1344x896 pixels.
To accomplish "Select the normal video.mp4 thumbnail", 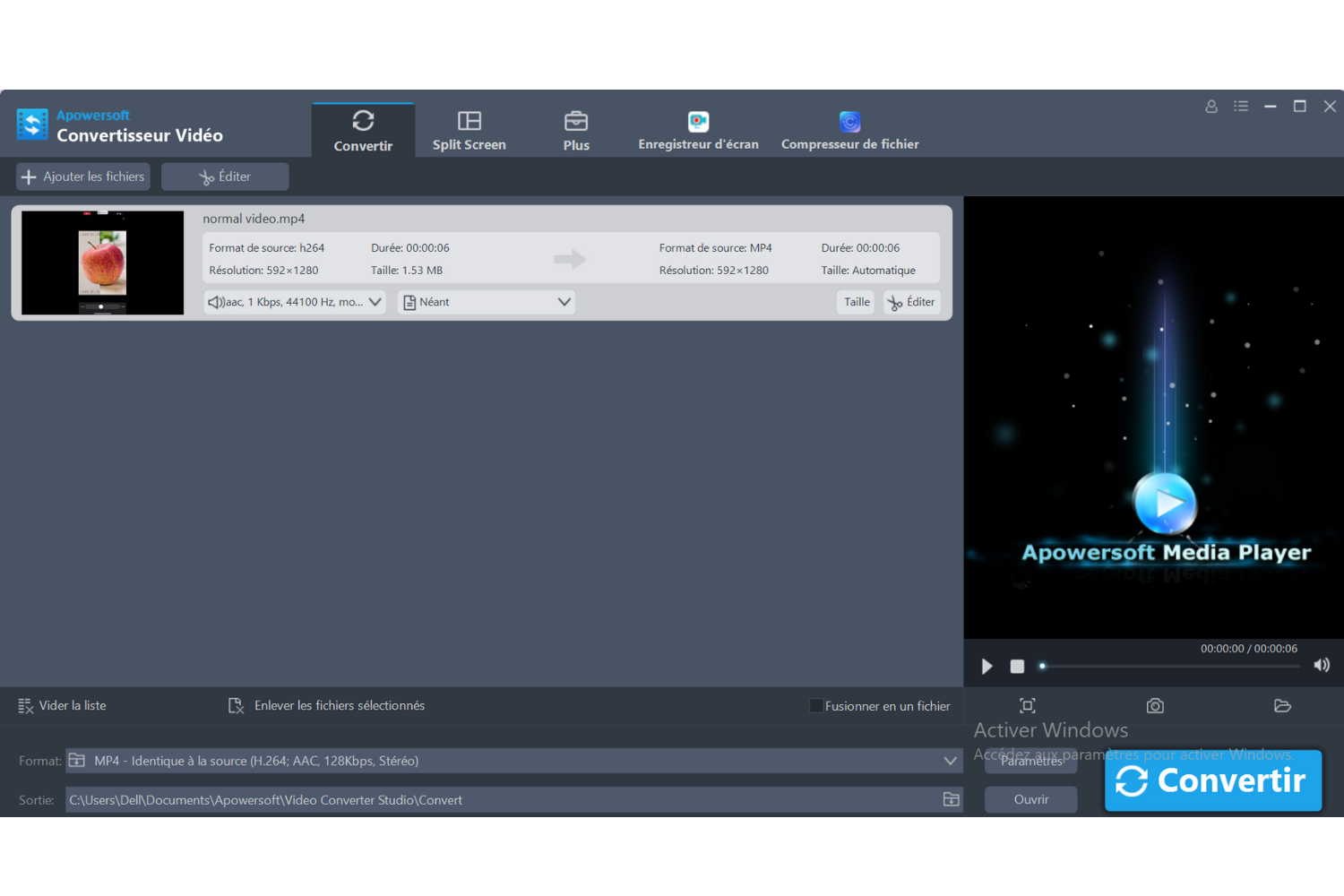I will click(102, 263).
